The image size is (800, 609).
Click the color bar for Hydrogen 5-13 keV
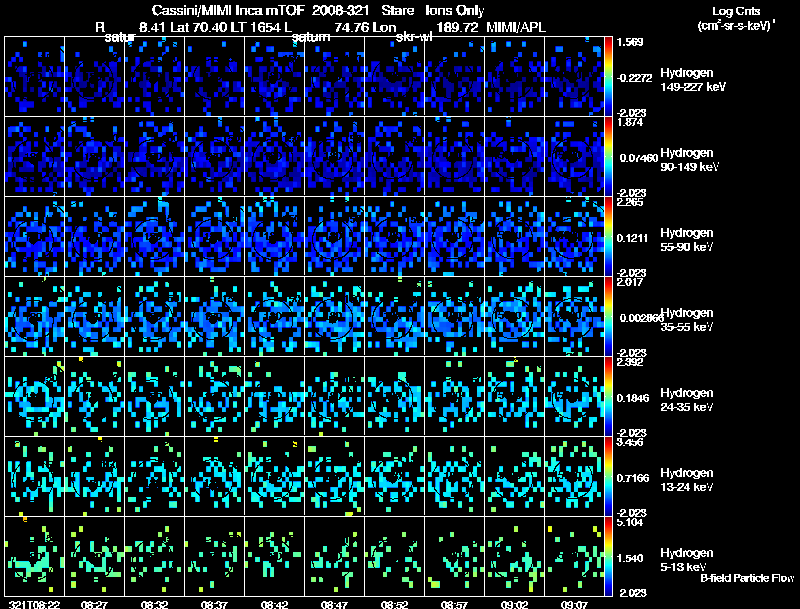608,557
